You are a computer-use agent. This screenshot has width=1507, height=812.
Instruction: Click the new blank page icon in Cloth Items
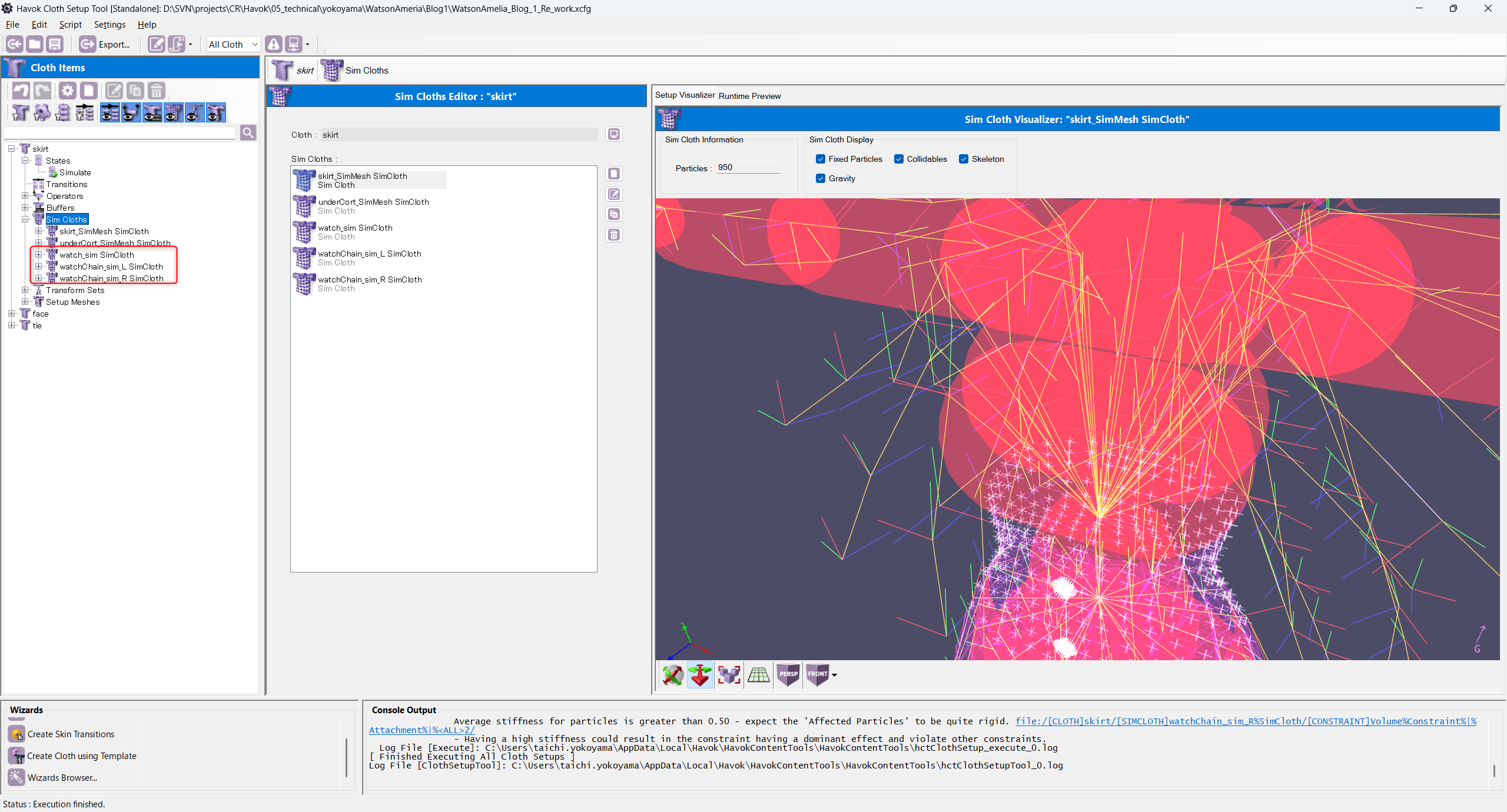tap(89, 91)
